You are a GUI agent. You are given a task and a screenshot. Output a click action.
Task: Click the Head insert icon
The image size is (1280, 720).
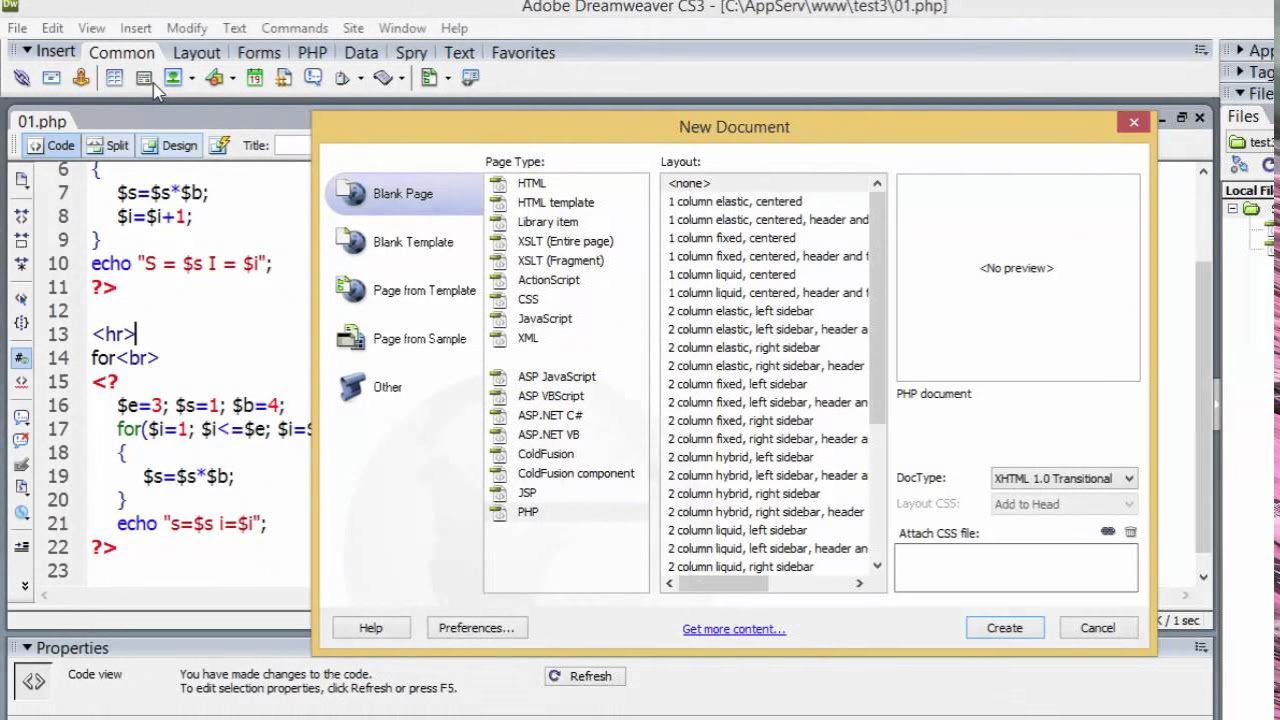(342, 78)
